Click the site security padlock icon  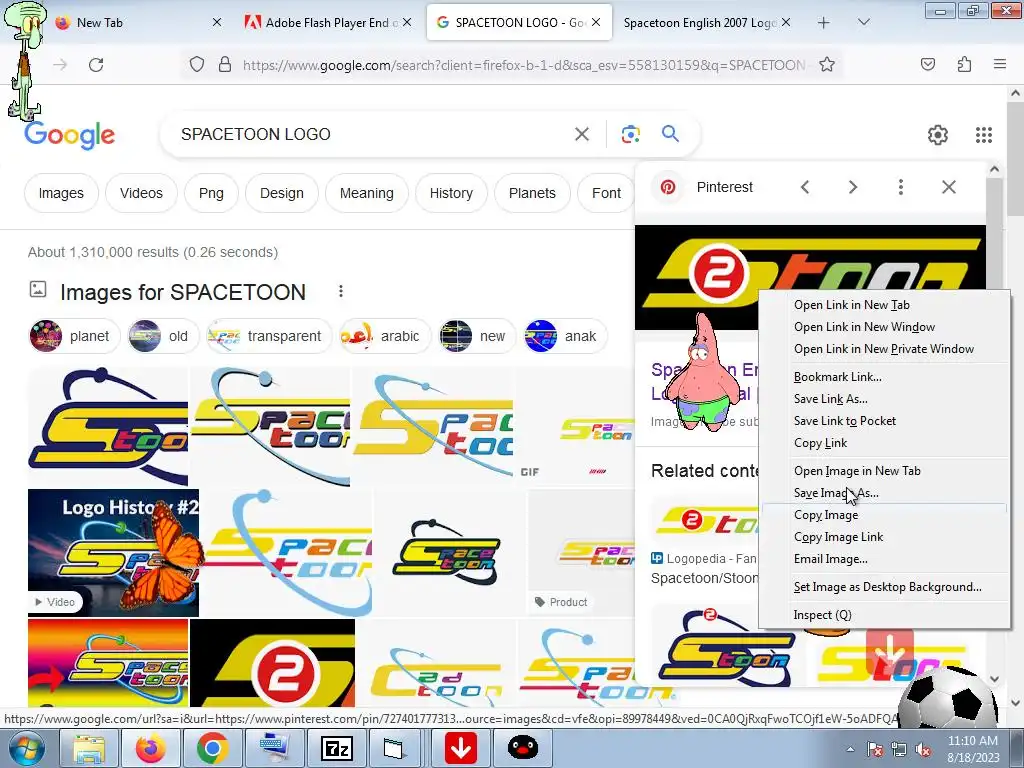click(x=225, y=65)
